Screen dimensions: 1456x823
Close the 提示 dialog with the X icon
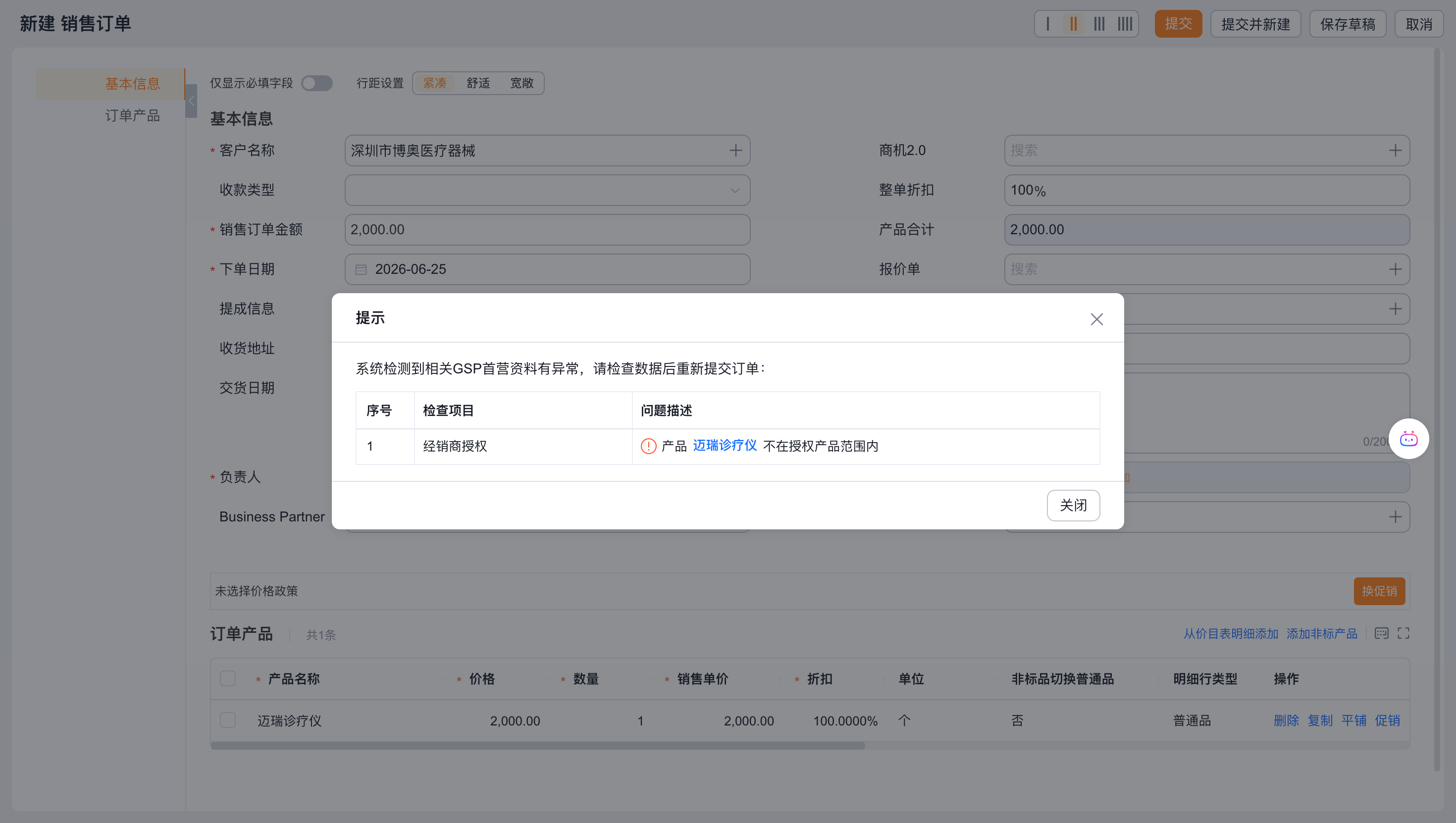[x=1096, y=319]
